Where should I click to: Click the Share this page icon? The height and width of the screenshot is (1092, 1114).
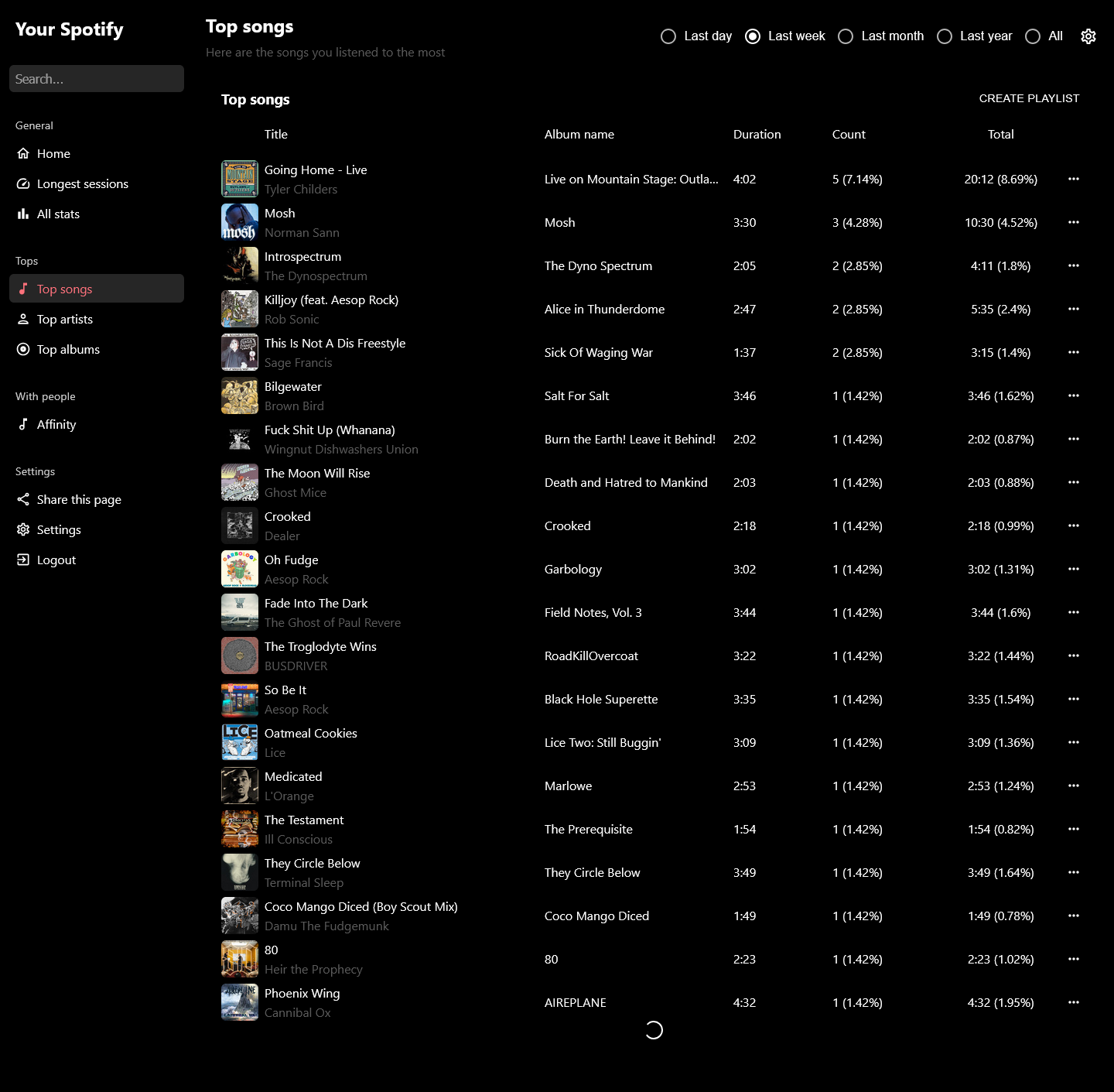click(x=23, y=499)
